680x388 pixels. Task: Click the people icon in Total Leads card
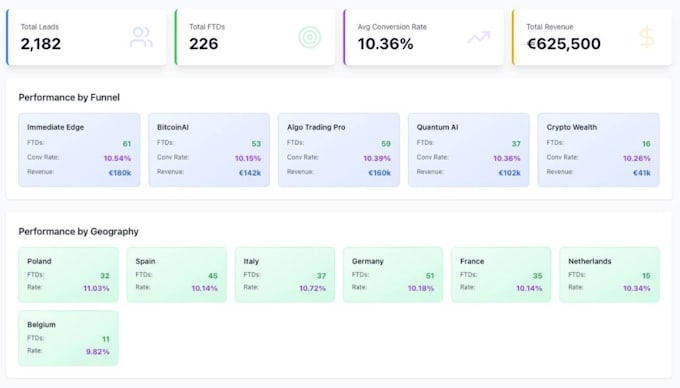coord(141,37)
